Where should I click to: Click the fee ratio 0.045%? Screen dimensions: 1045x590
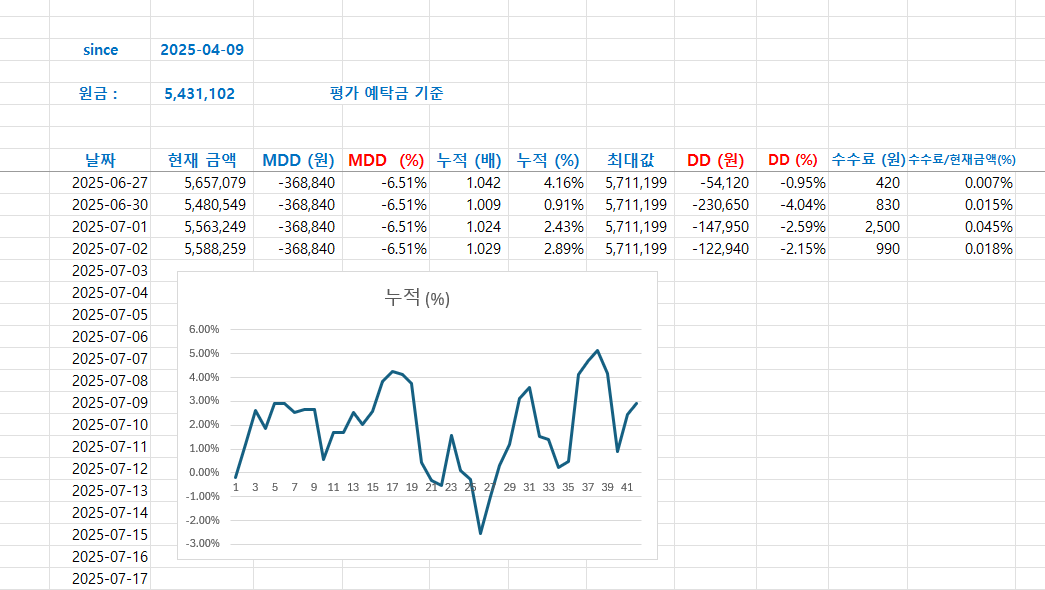coord(989,227)
